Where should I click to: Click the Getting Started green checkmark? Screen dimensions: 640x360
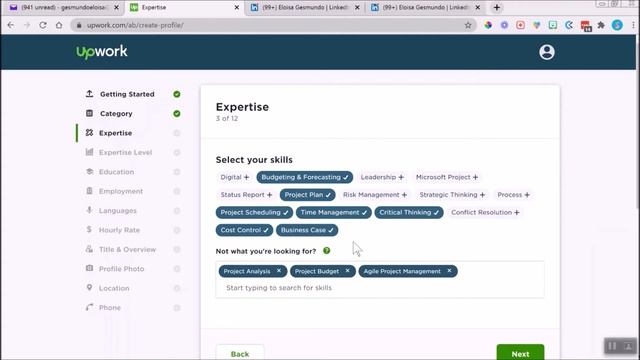click(x=177, y=94)
